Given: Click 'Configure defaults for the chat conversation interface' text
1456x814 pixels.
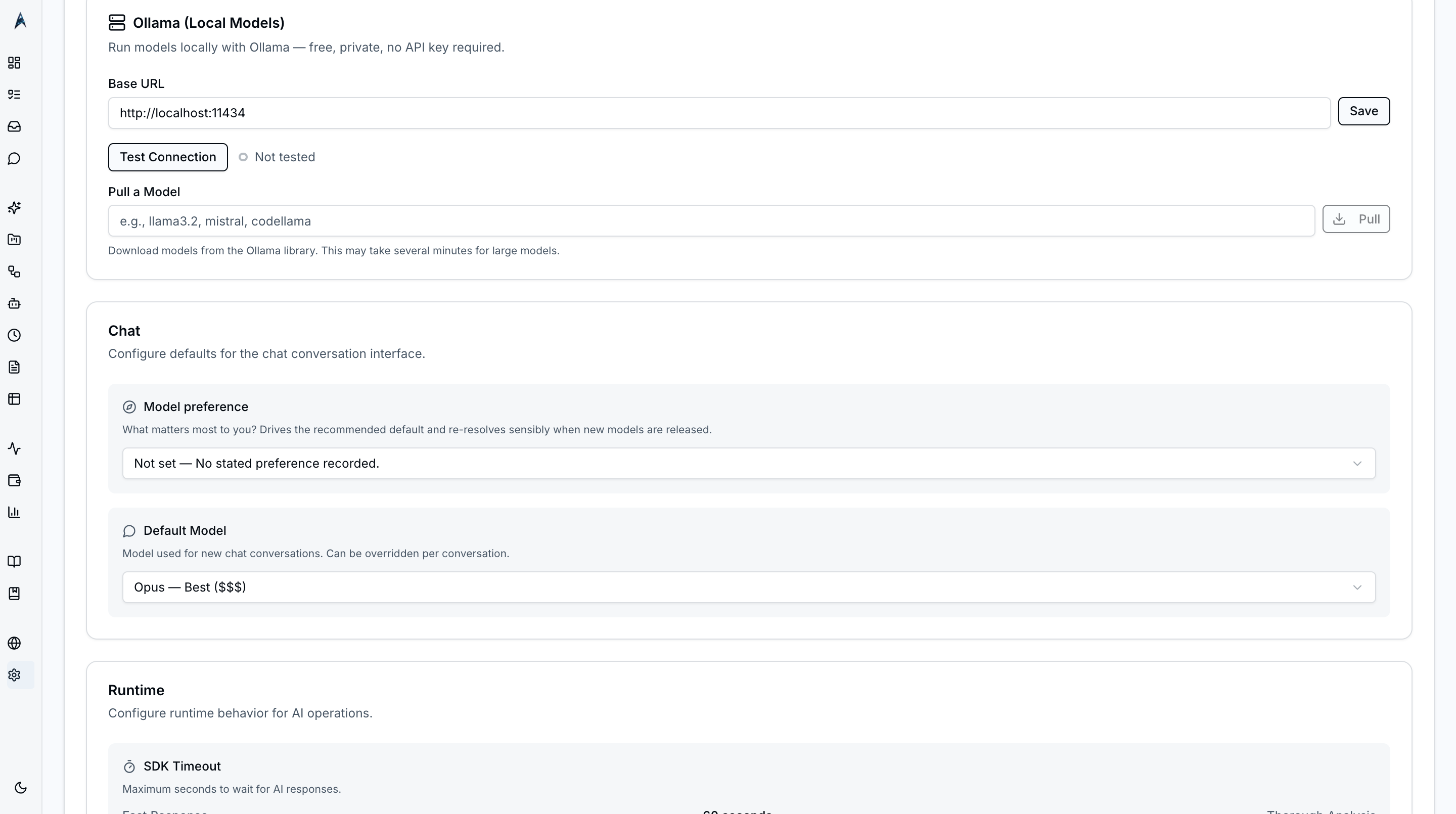Looking at the screenshot, I should (267, 354).
